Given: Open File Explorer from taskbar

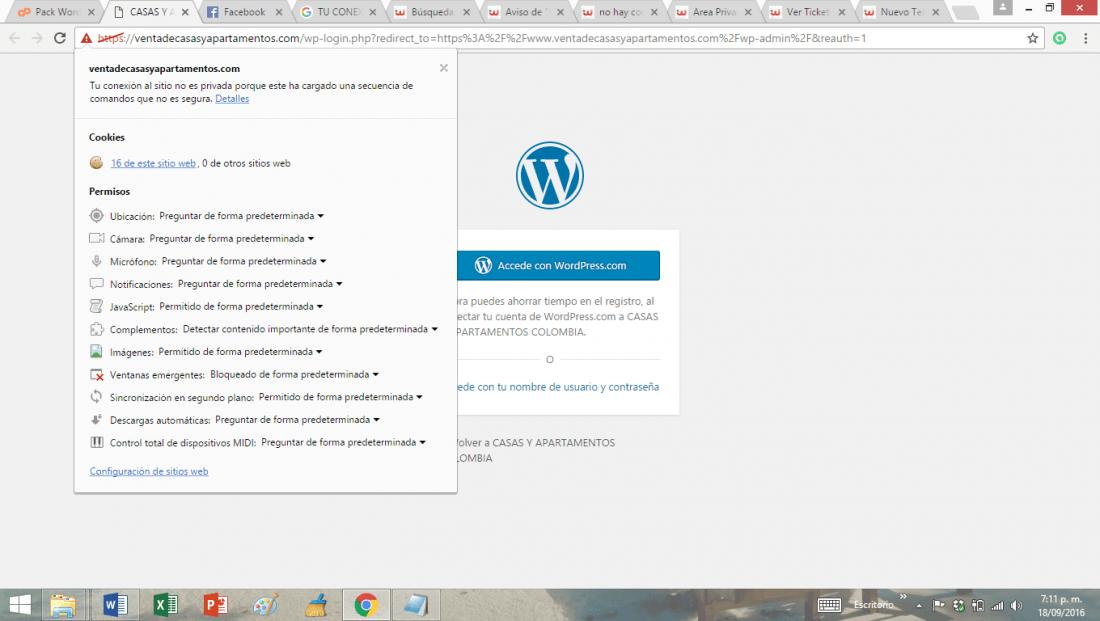Looking at the screenshot, I should (63, 604).
